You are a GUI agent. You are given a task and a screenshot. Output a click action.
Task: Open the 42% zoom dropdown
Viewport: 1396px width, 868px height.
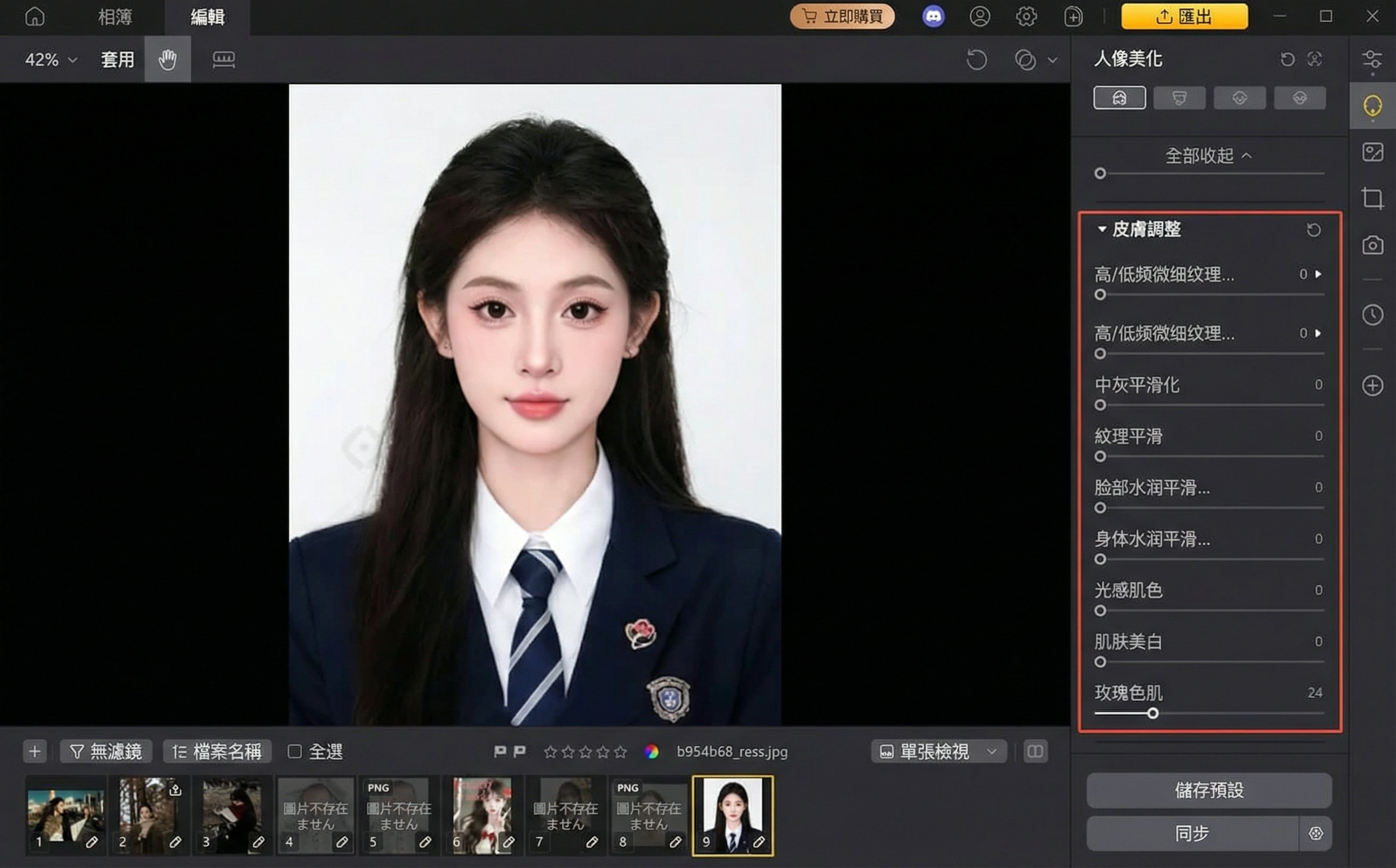click(x=51, y=59)
